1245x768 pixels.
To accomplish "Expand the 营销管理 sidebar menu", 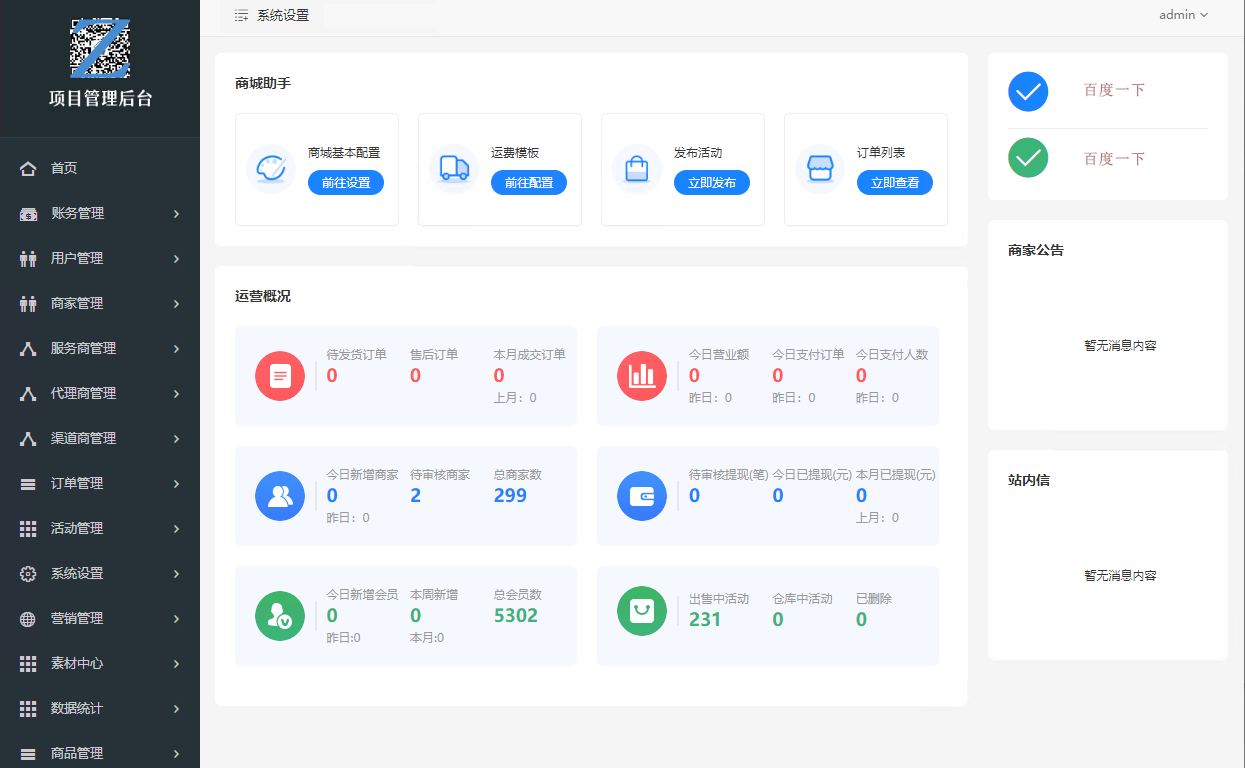I will pyautogui.click(x=100, y=618).
